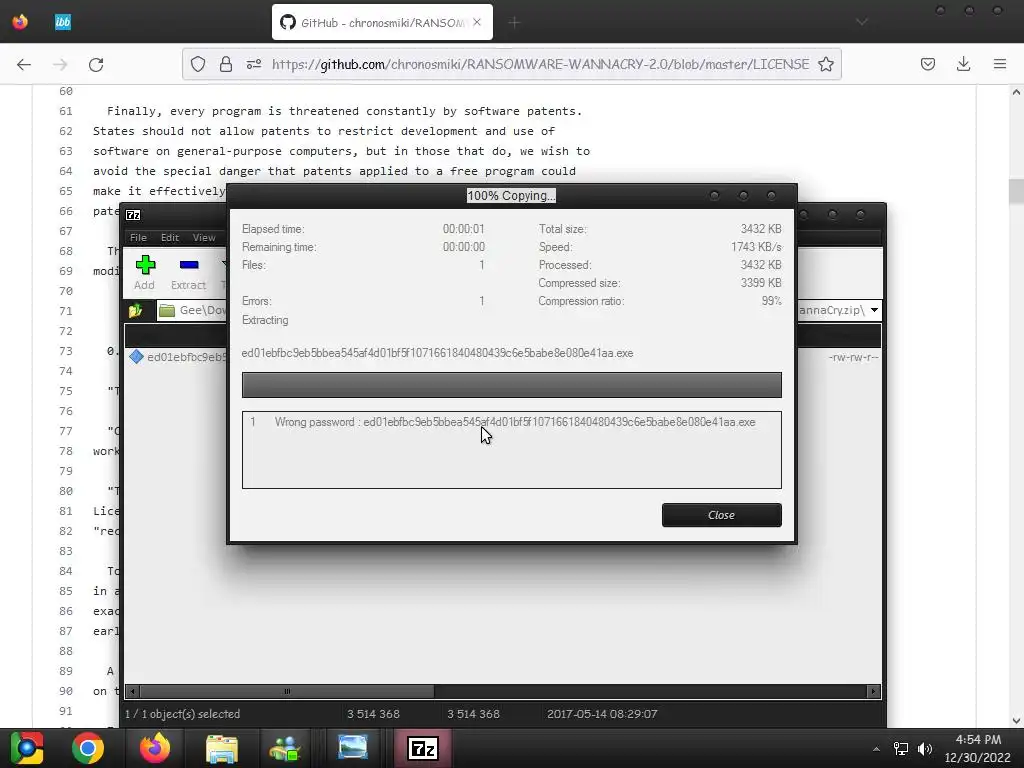This screenshot has width=1024, height=768.
Task: Expand the 7-Zip address path dropdown
Action: coord(874,310)
